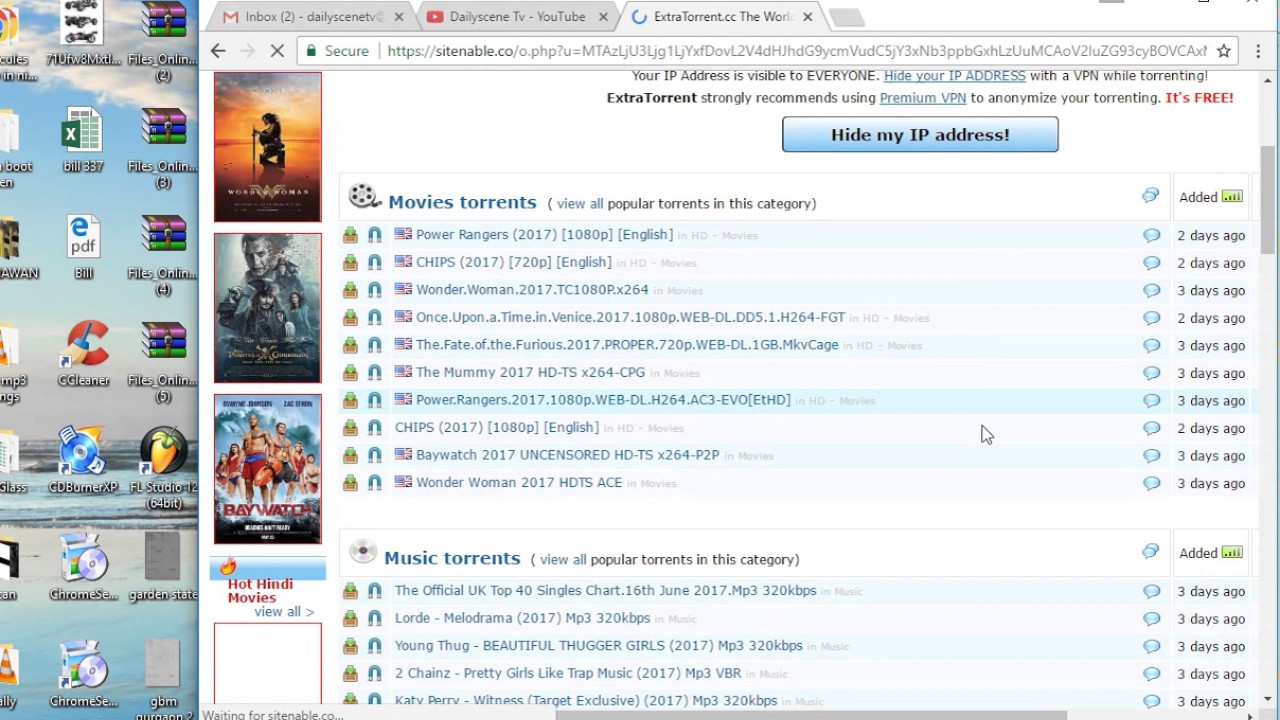Click the download icon for Power Rangers (2017) [1080p]
This screenshot has height=720, width=1280.
[350, 235]
